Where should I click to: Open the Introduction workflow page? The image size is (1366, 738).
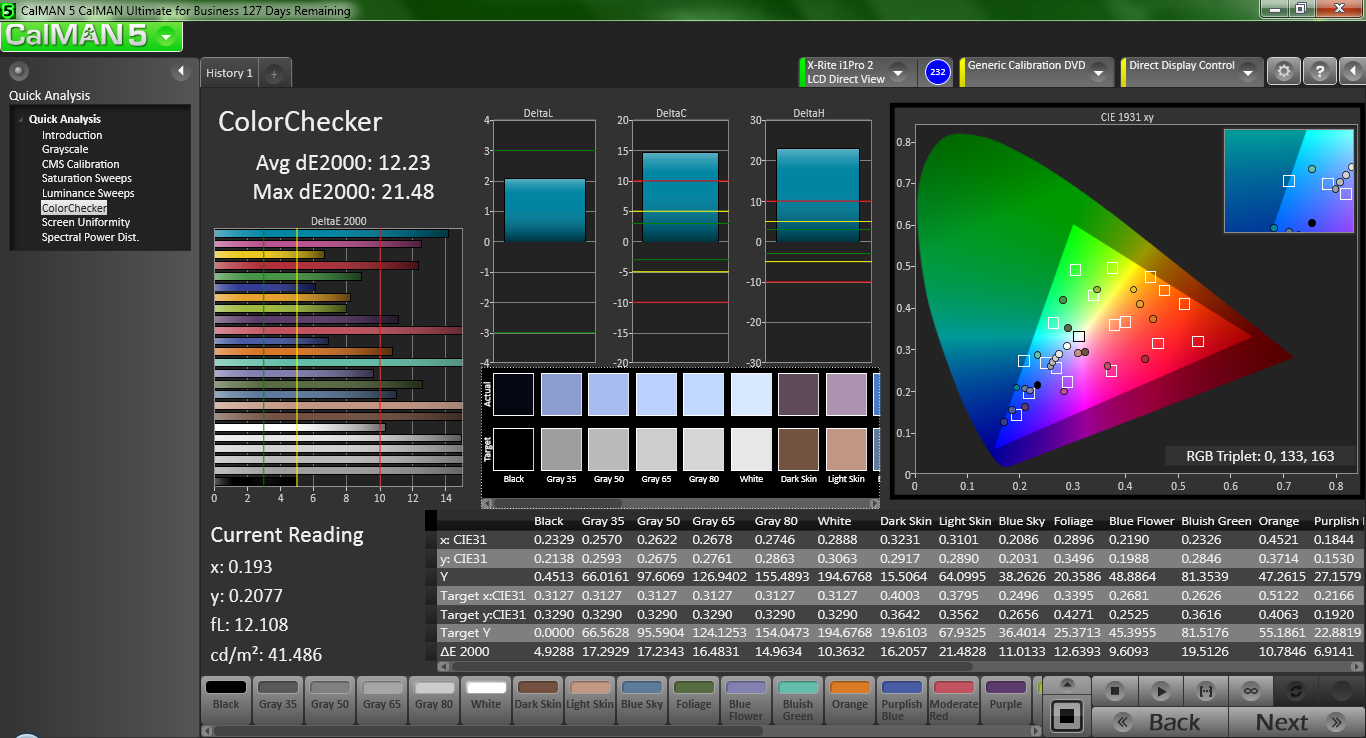tap(72, 135)
